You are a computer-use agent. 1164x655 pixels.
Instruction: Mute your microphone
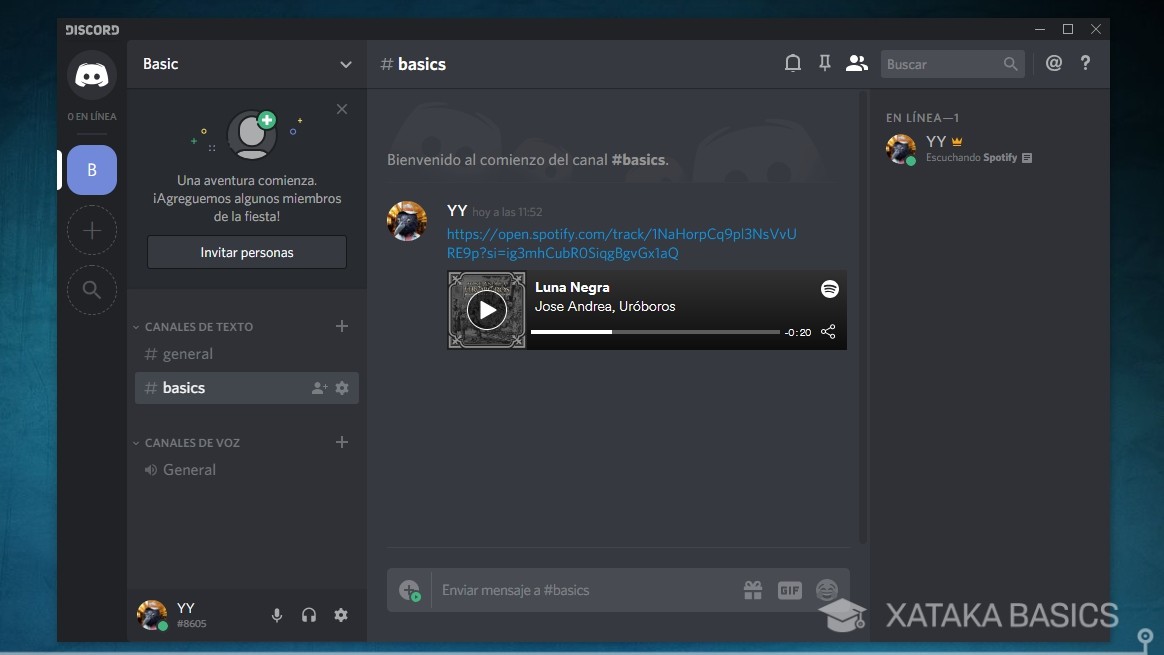(277, 615)
